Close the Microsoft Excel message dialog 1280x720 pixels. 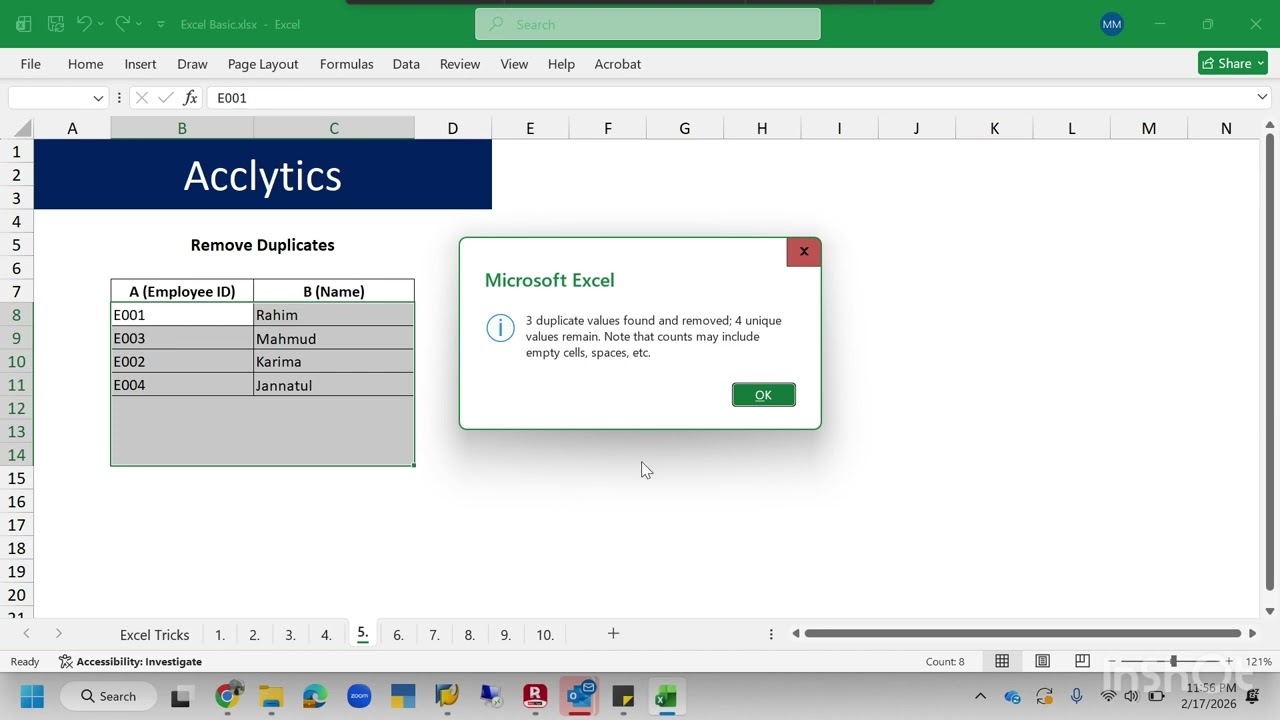[x=804, y=252]
